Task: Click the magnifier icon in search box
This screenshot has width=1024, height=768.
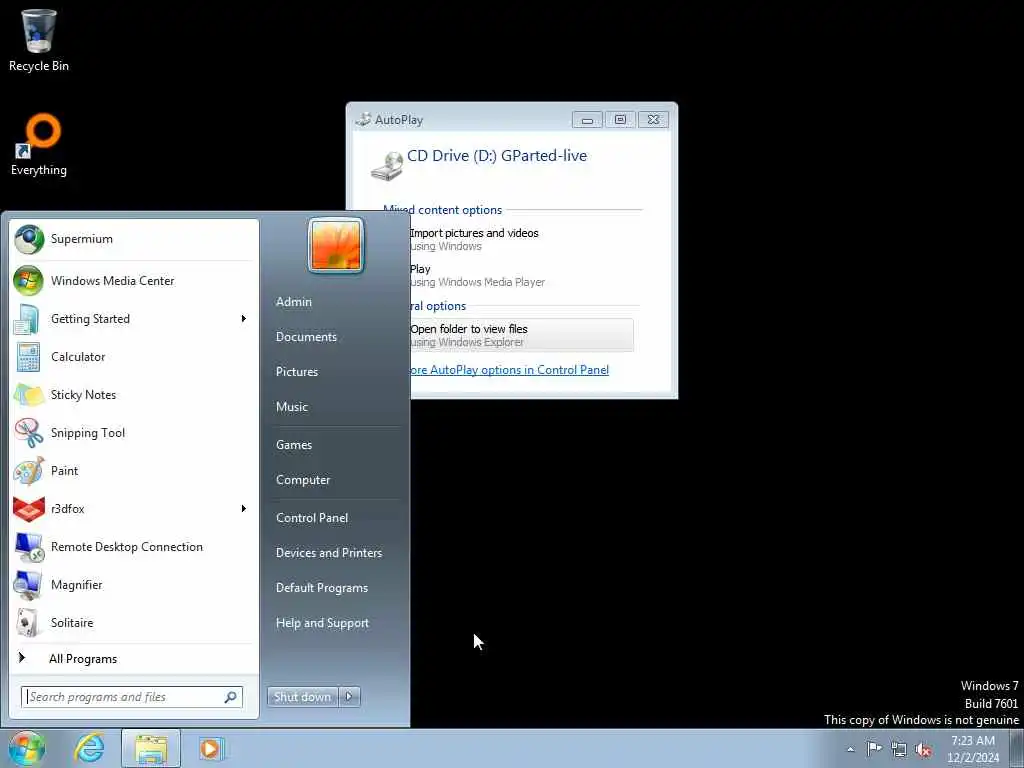Action: pos(231,697)
